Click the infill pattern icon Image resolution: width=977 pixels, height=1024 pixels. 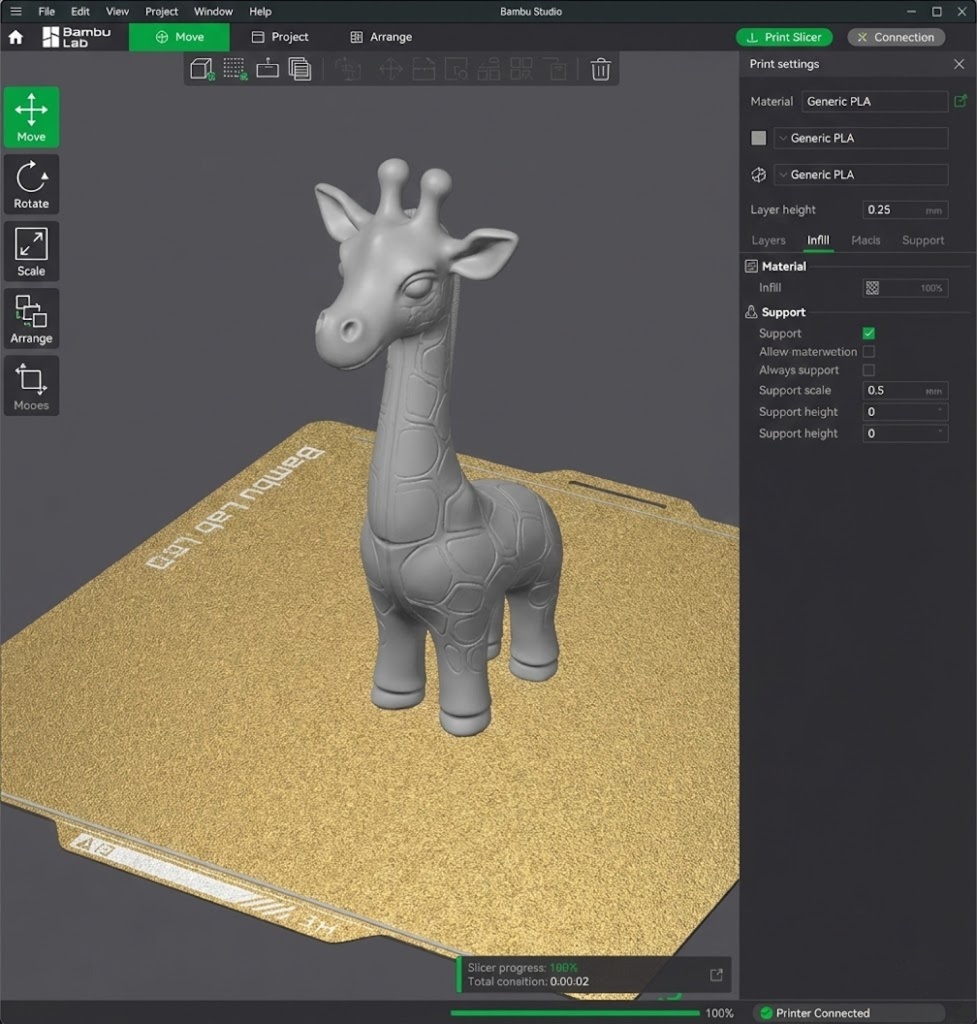point(872,288)
